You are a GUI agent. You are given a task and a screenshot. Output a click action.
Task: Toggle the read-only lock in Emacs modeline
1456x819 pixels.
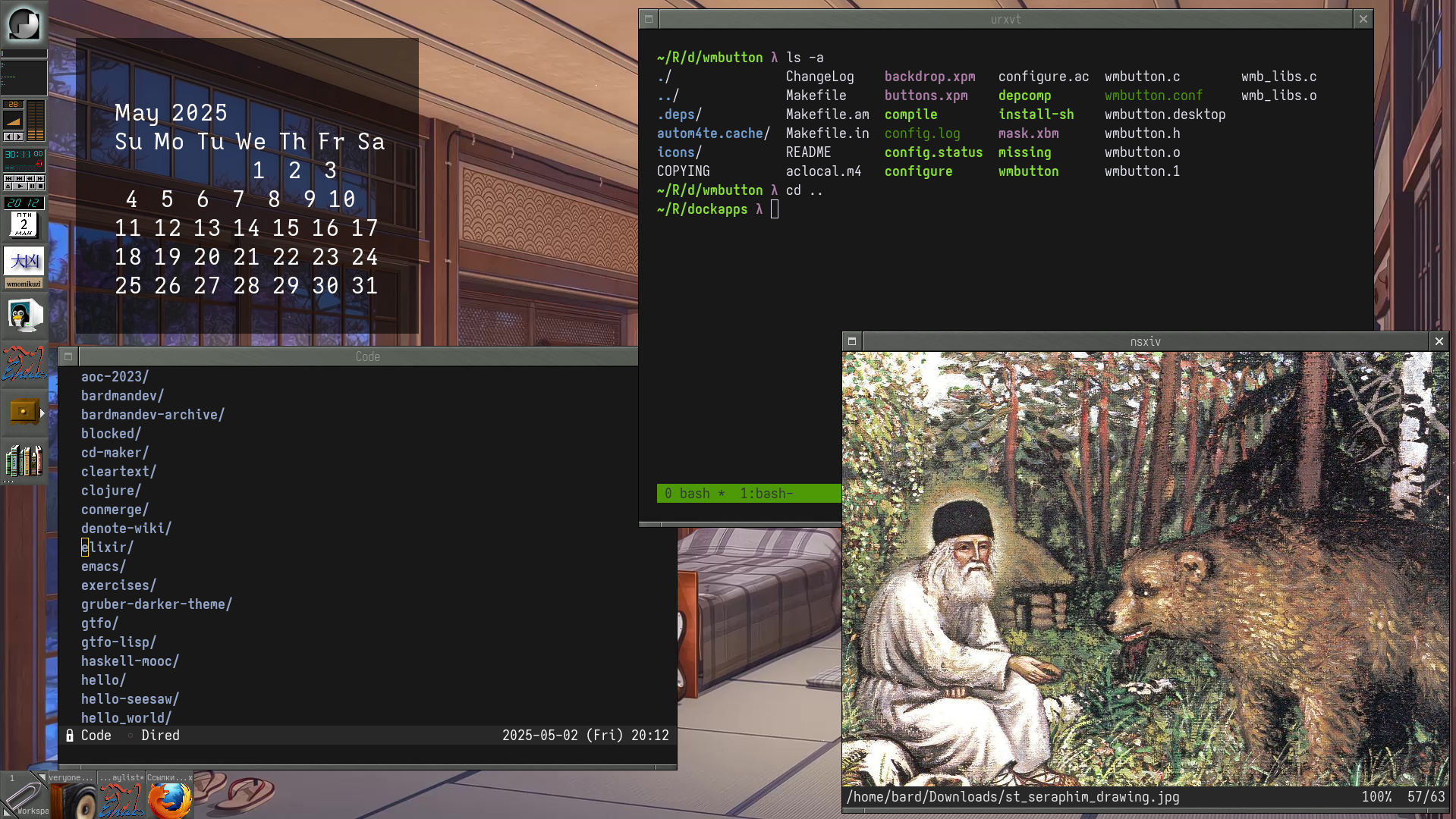(x=70, y=736)
